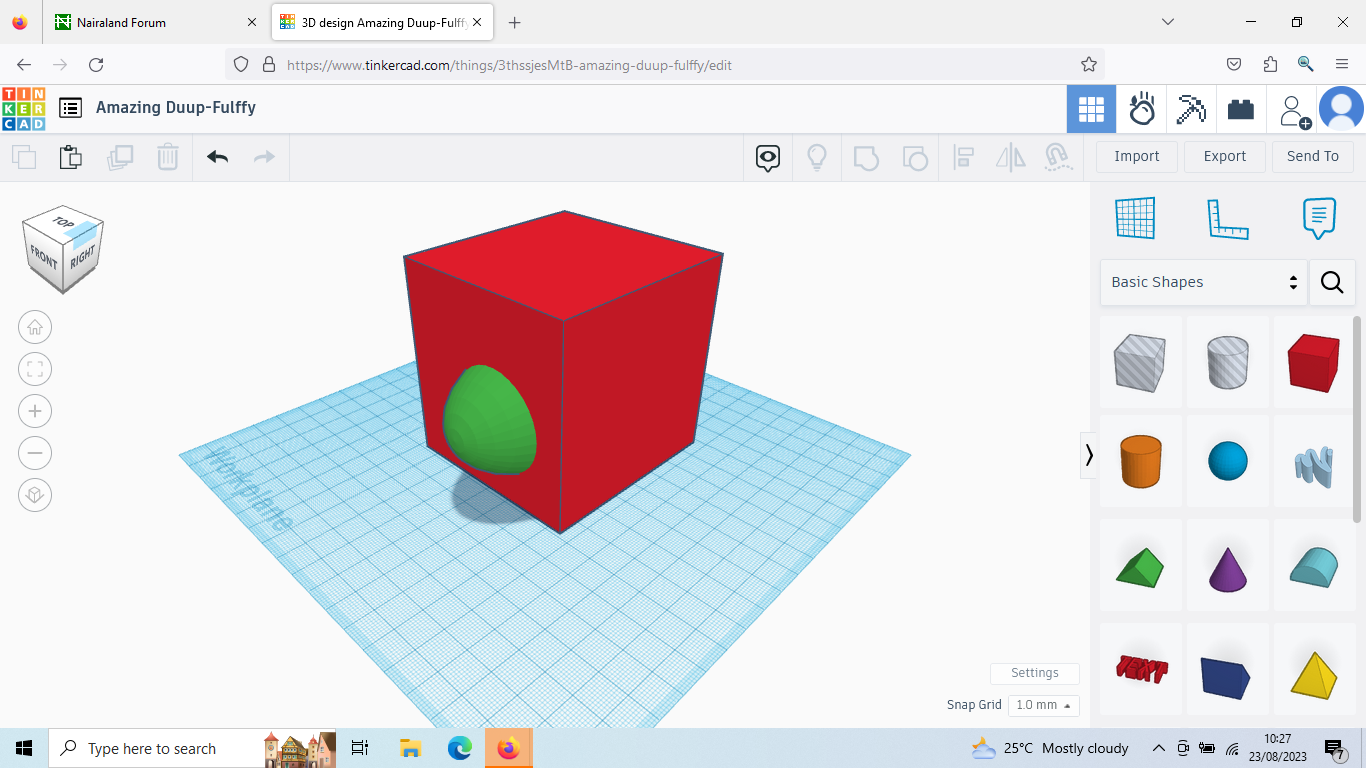Delete the selection with the trash icon
The image size is (1366, 768).
(x=167, y=157)
